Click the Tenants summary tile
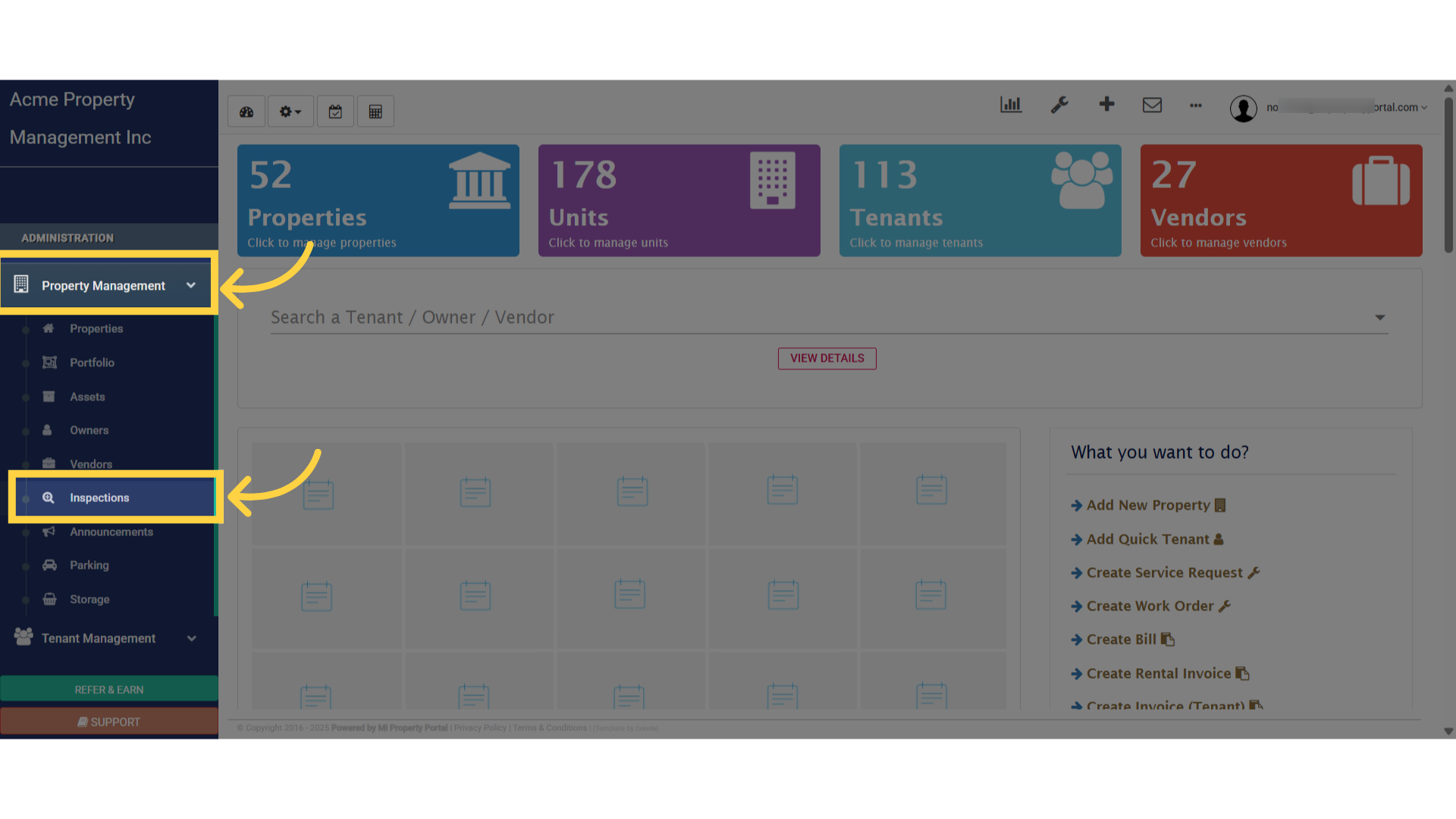The height and width of the screenshot is (819, 1456). pos(979,200)
